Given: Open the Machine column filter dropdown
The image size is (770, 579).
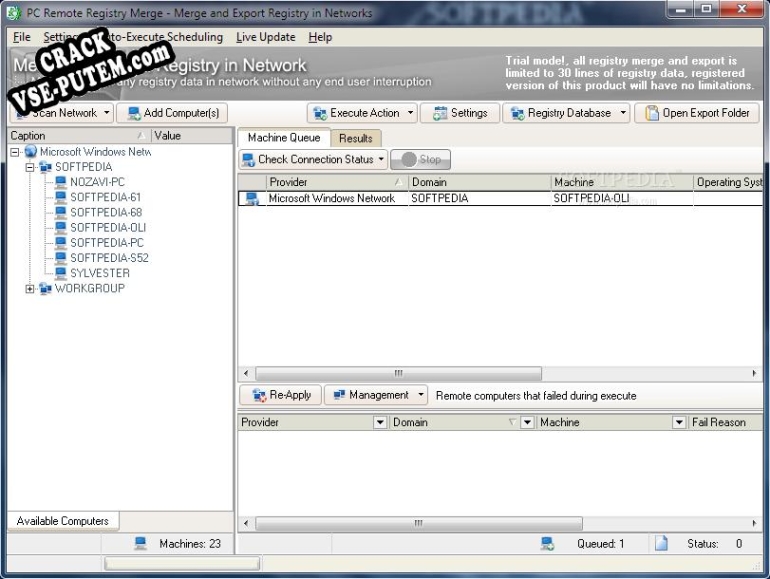Looking at the screenshot, I should pyautogui.click(x=679, y=422).
